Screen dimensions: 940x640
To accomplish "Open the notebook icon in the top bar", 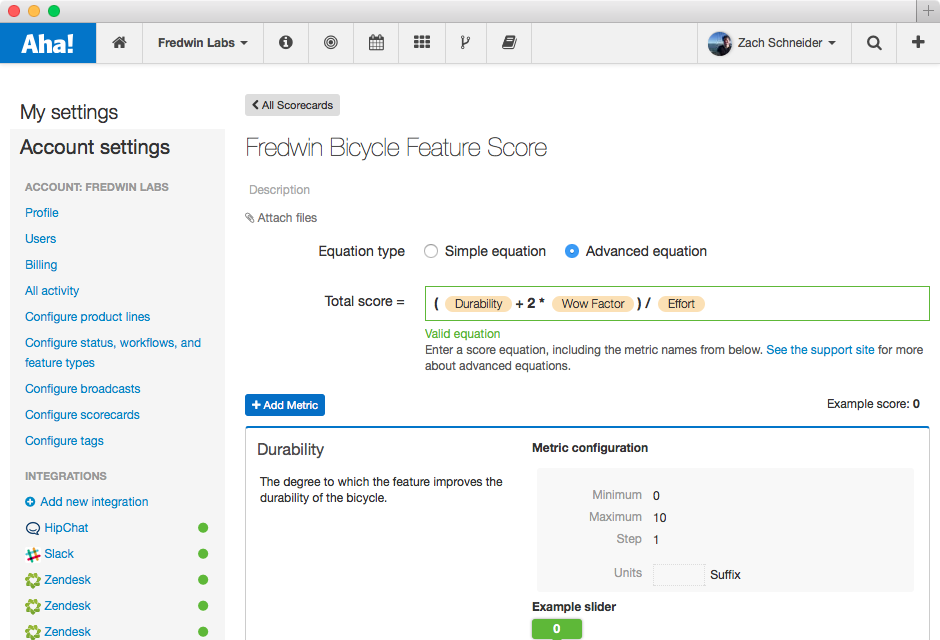I will point(510,43).
